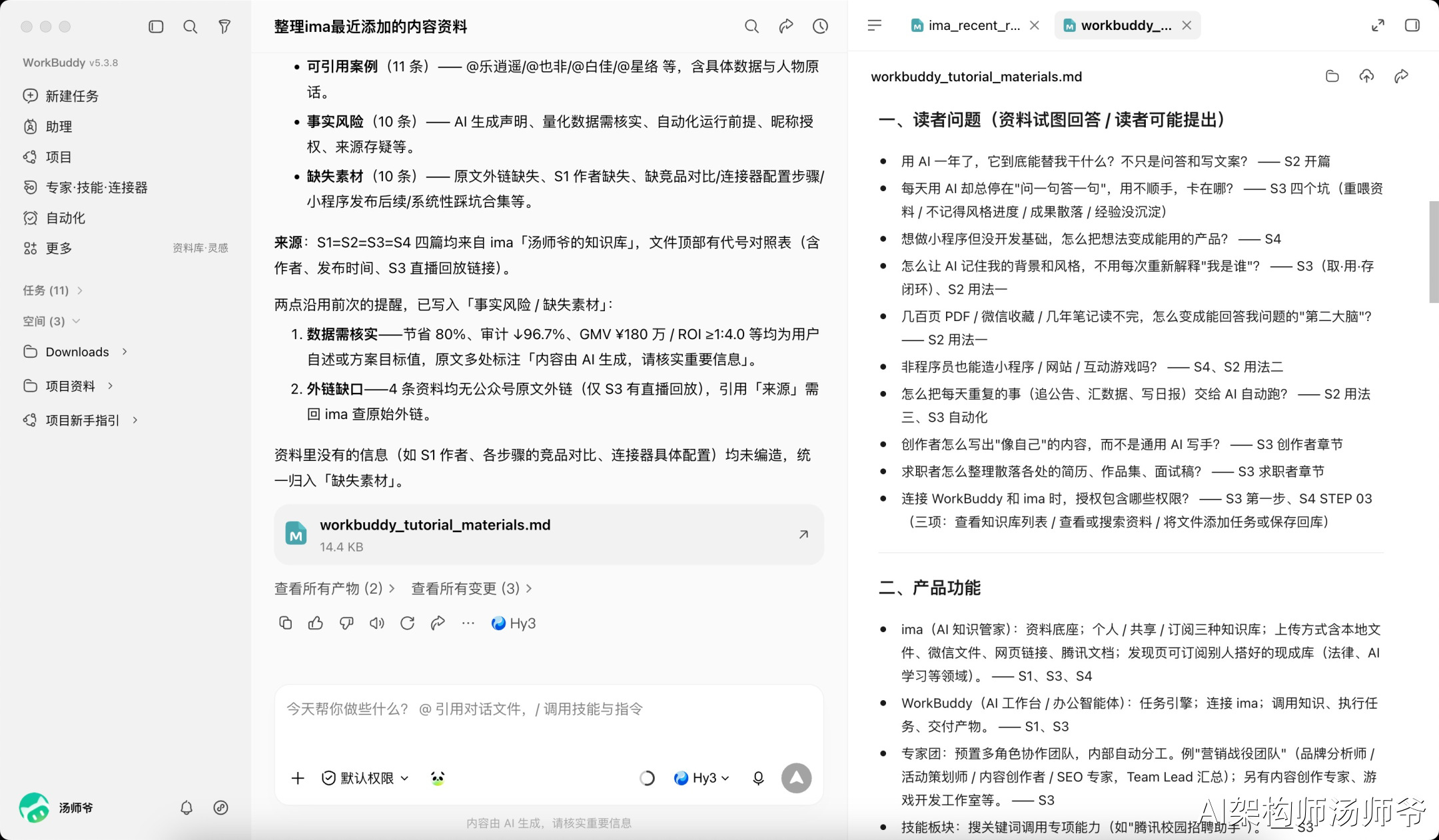Open the document outline list icon

(x=875, y=25)
